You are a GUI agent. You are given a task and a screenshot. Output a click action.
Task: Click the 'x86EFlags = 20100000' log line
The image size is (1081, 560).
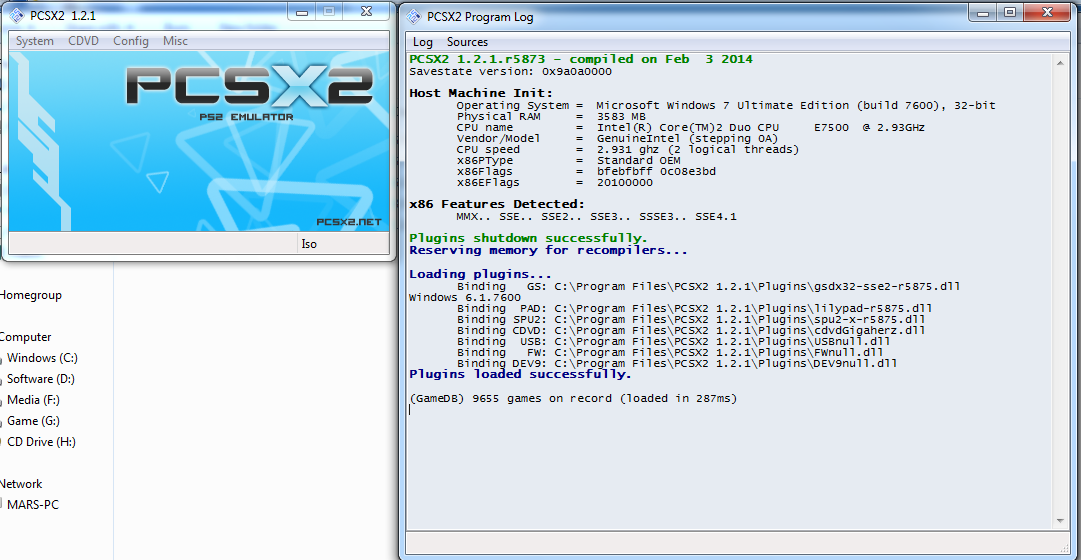click(554, 183)
